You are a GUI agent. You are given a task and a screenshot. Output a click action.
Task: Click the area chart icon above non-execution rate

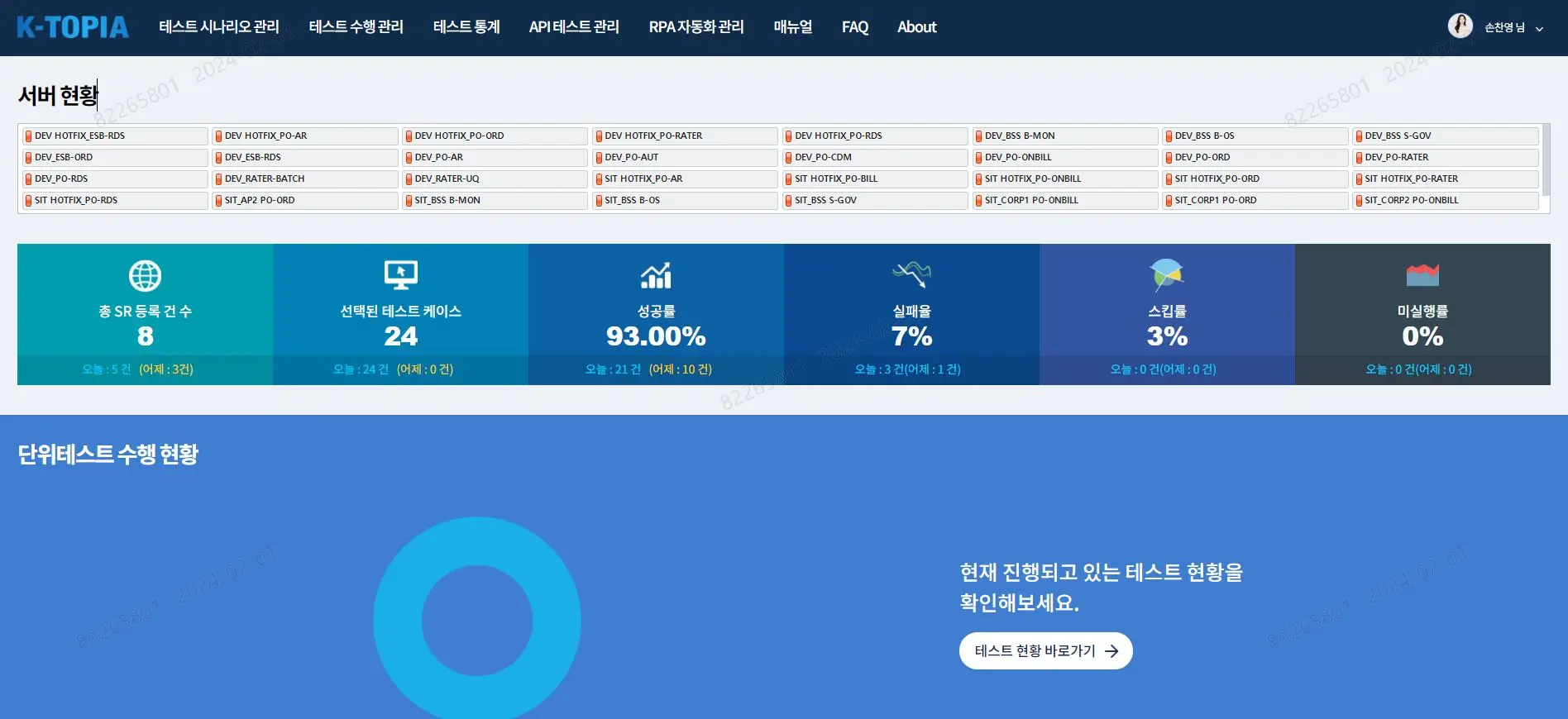(x=1422, y=274)
